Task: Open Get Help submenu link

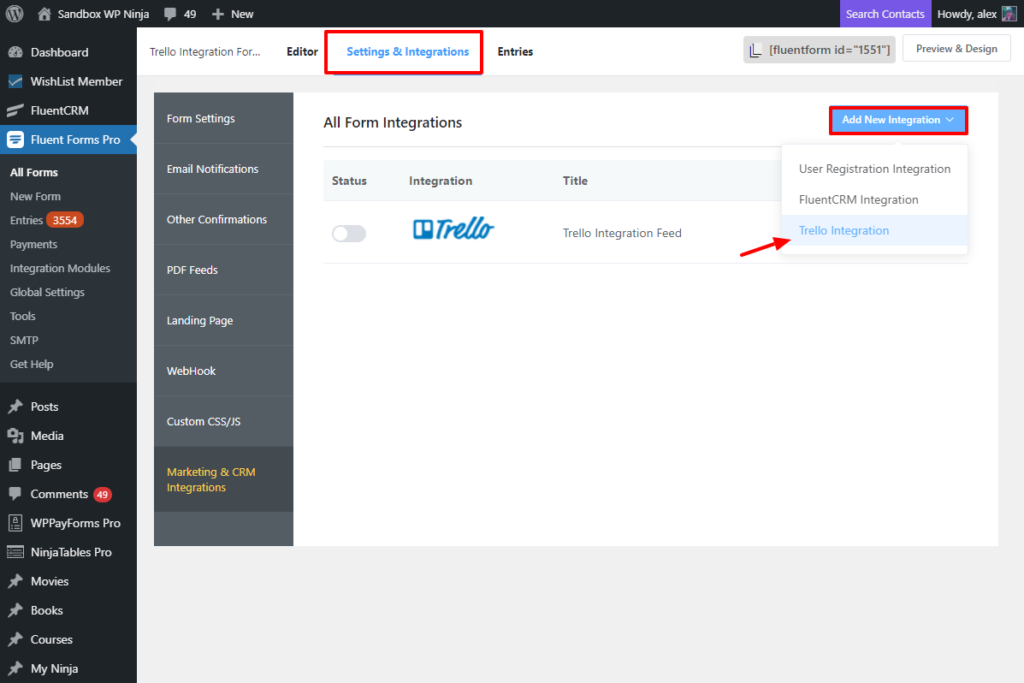Action: tap(31, 364)
